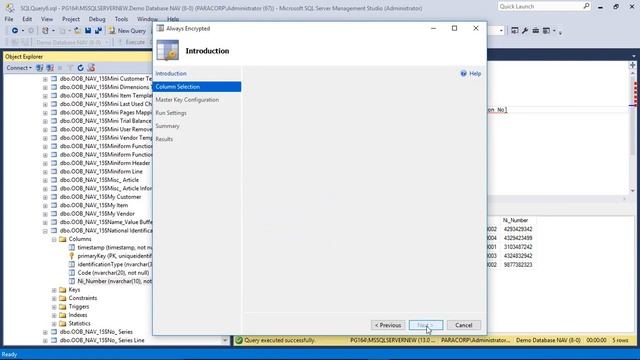
Task: Expand the dbo.OOB_NAV_155$No_ Series Line table
Action: pos(45,340)
